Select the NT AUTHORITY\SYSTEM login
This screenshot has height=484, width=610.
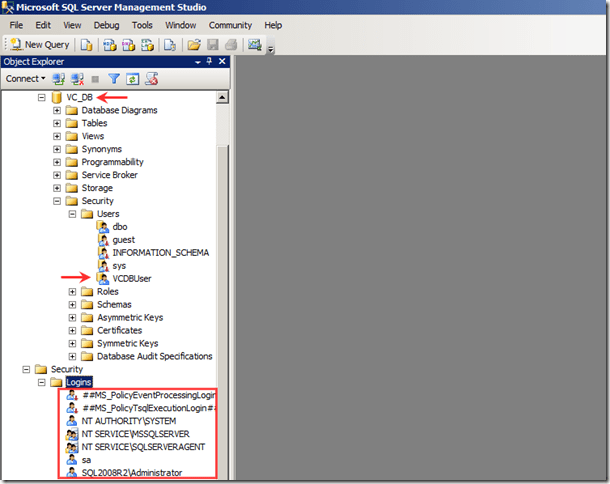[128, 421]
